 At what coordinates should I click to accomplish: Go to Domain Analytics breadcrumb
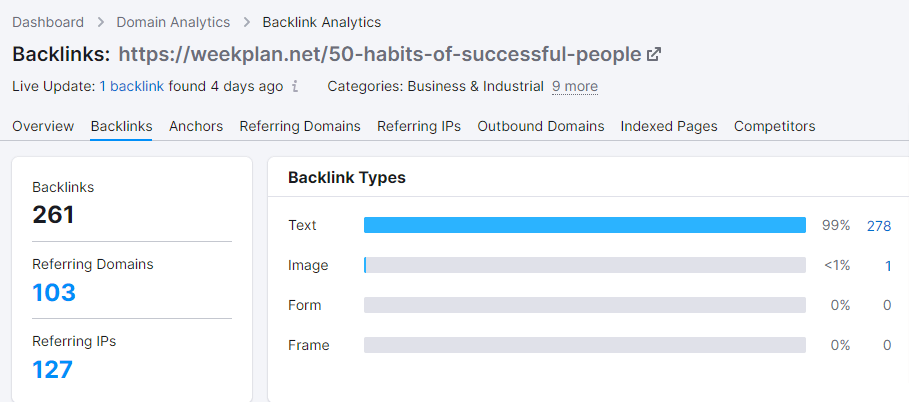pos(173,22)
